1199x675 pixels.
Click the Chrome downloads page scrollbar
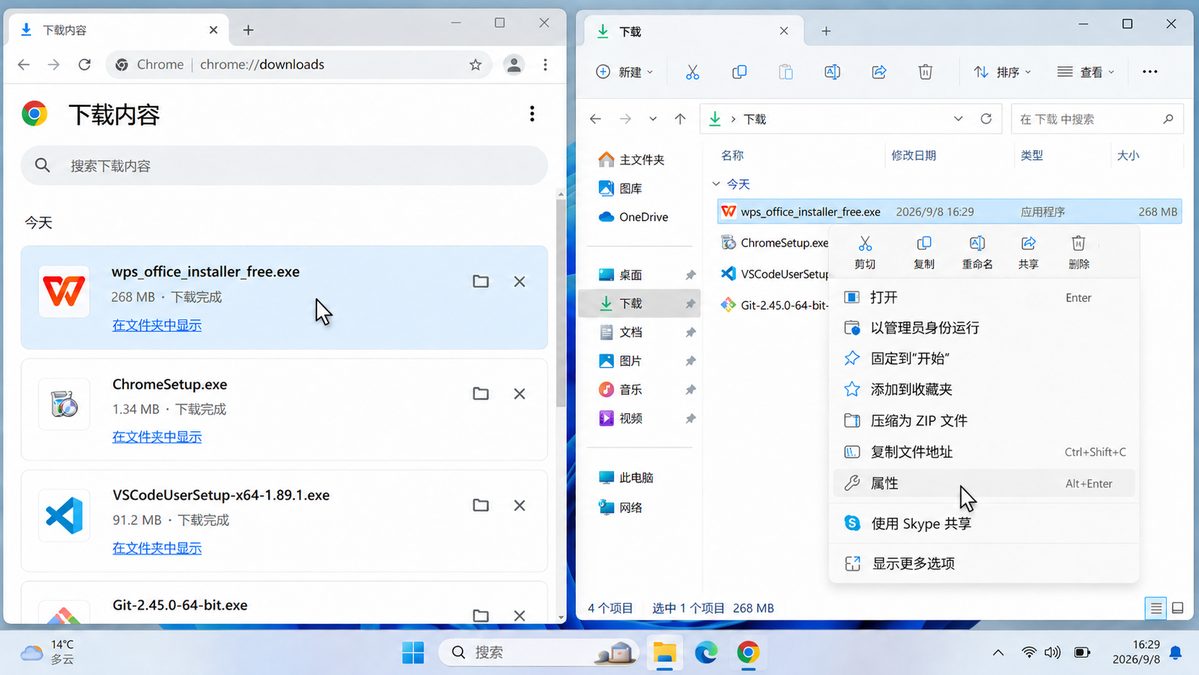[561, 302]
